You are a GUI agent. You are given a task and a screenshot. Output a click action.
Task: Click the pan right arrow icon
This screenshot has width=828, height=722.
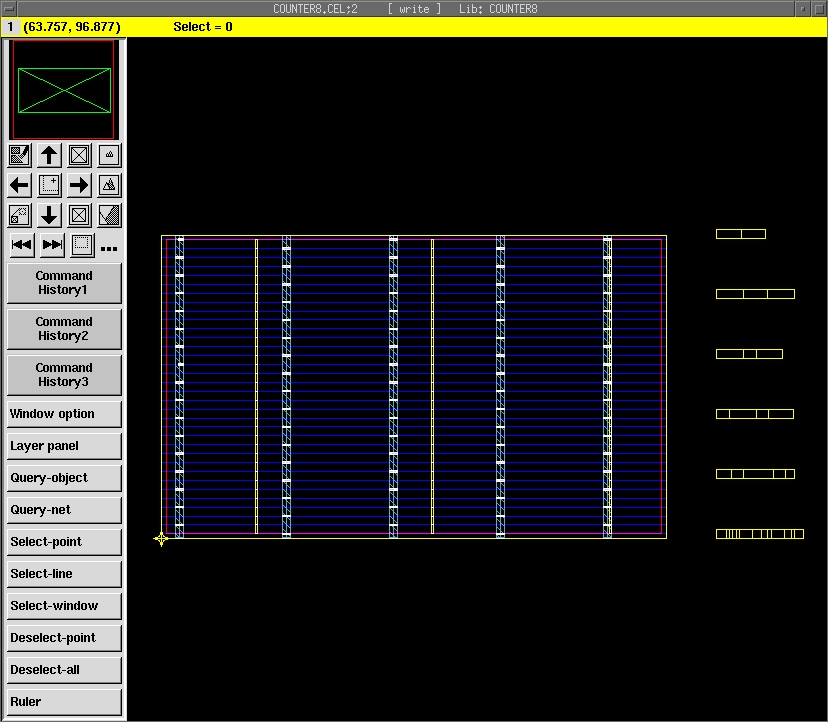pyautogui.click(x=79, y=185)
